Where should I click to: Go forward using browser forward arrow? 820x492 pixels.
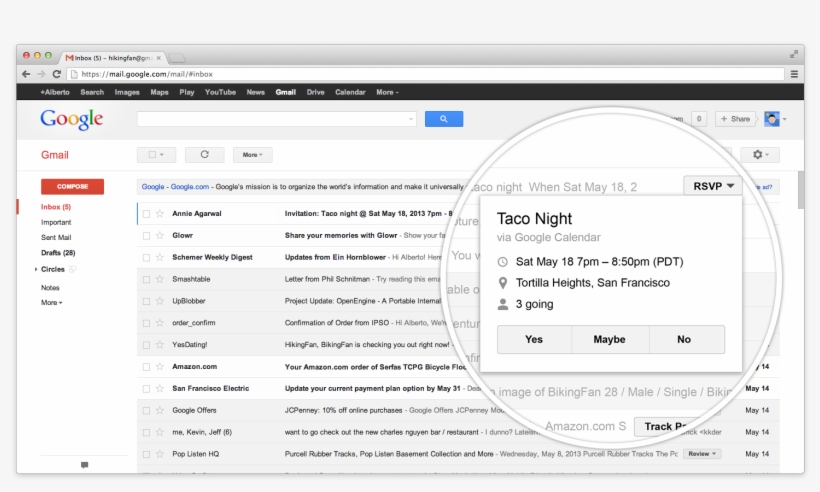(x=41, y=74)
